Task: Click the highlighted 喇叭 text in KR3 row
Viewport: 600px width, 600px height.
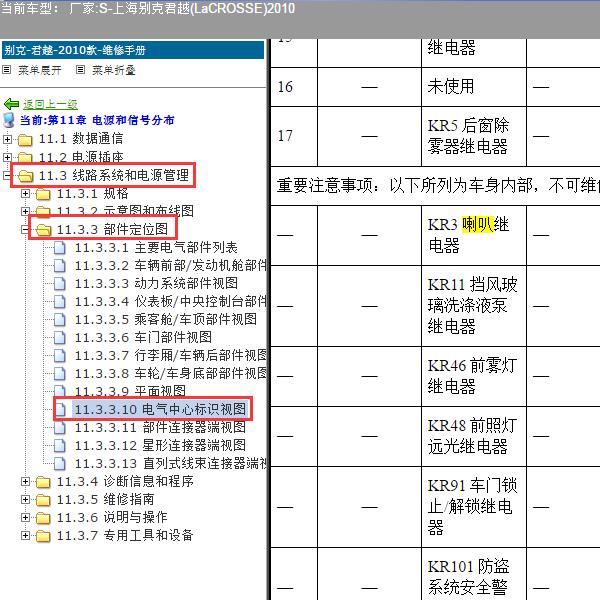Action: click(478, 225)
